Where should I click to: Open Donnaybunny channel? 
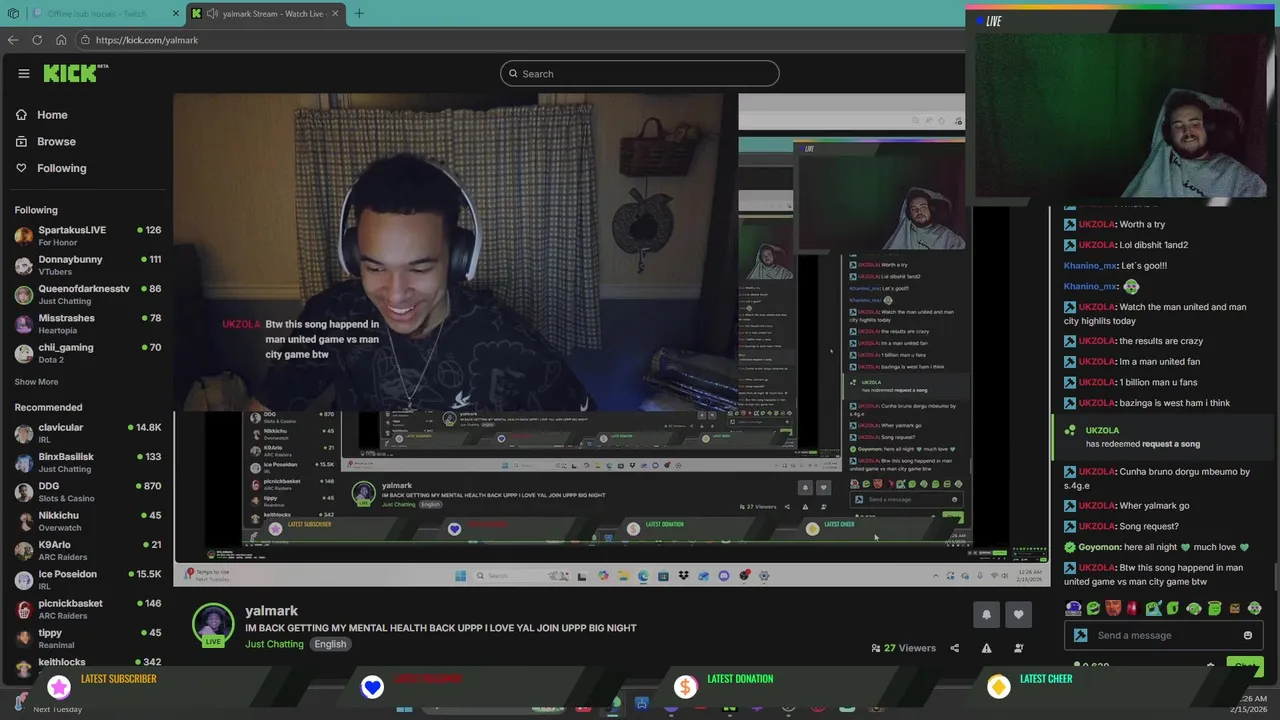(88, 265)
